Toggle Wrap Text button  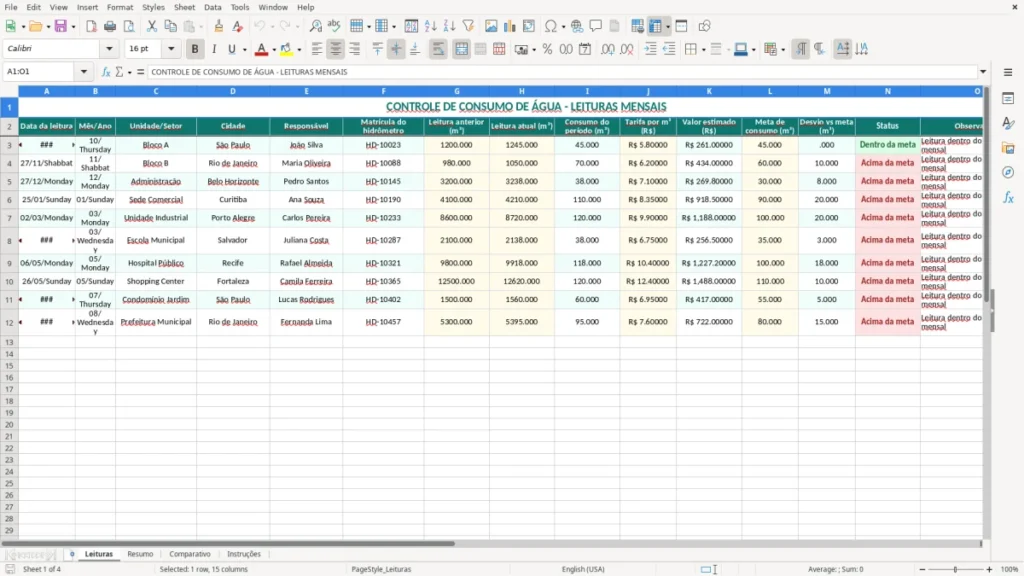point(438,49)
